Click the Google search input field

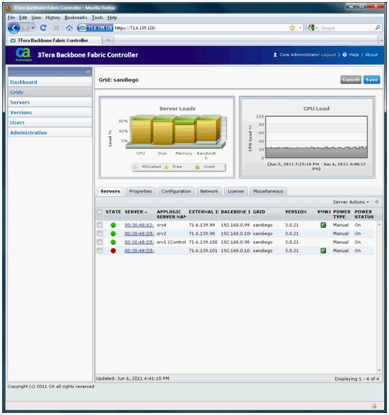(346, 28)
